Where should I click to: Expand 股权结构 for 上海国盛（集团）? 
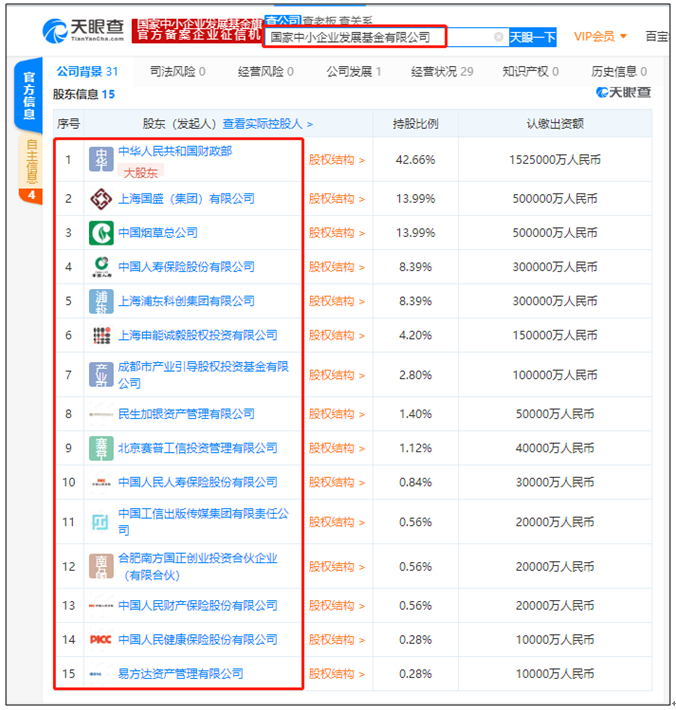pyautogui.click(x=336, y=199)
